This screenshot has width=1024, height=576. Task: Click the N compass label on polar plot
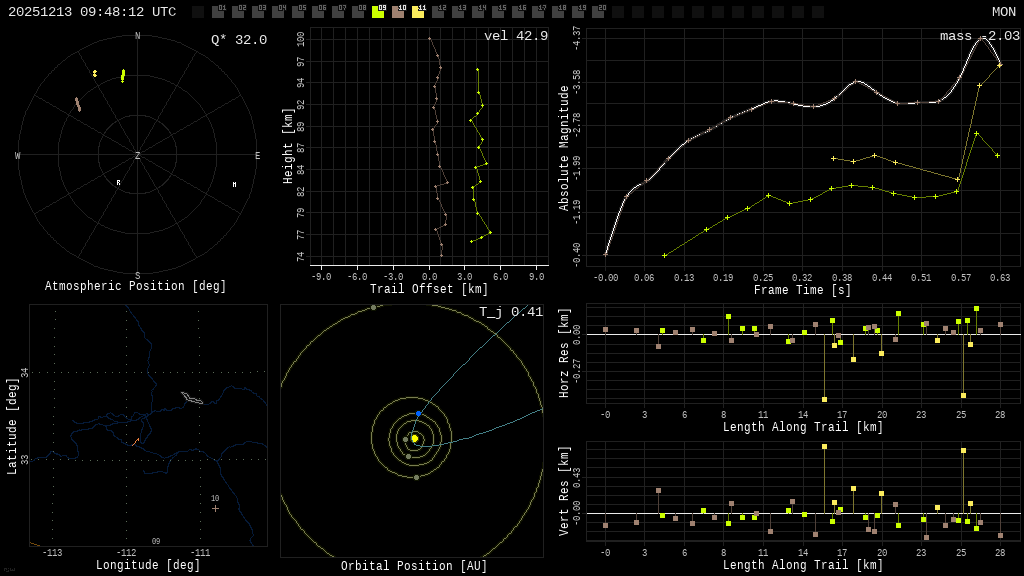138,37
